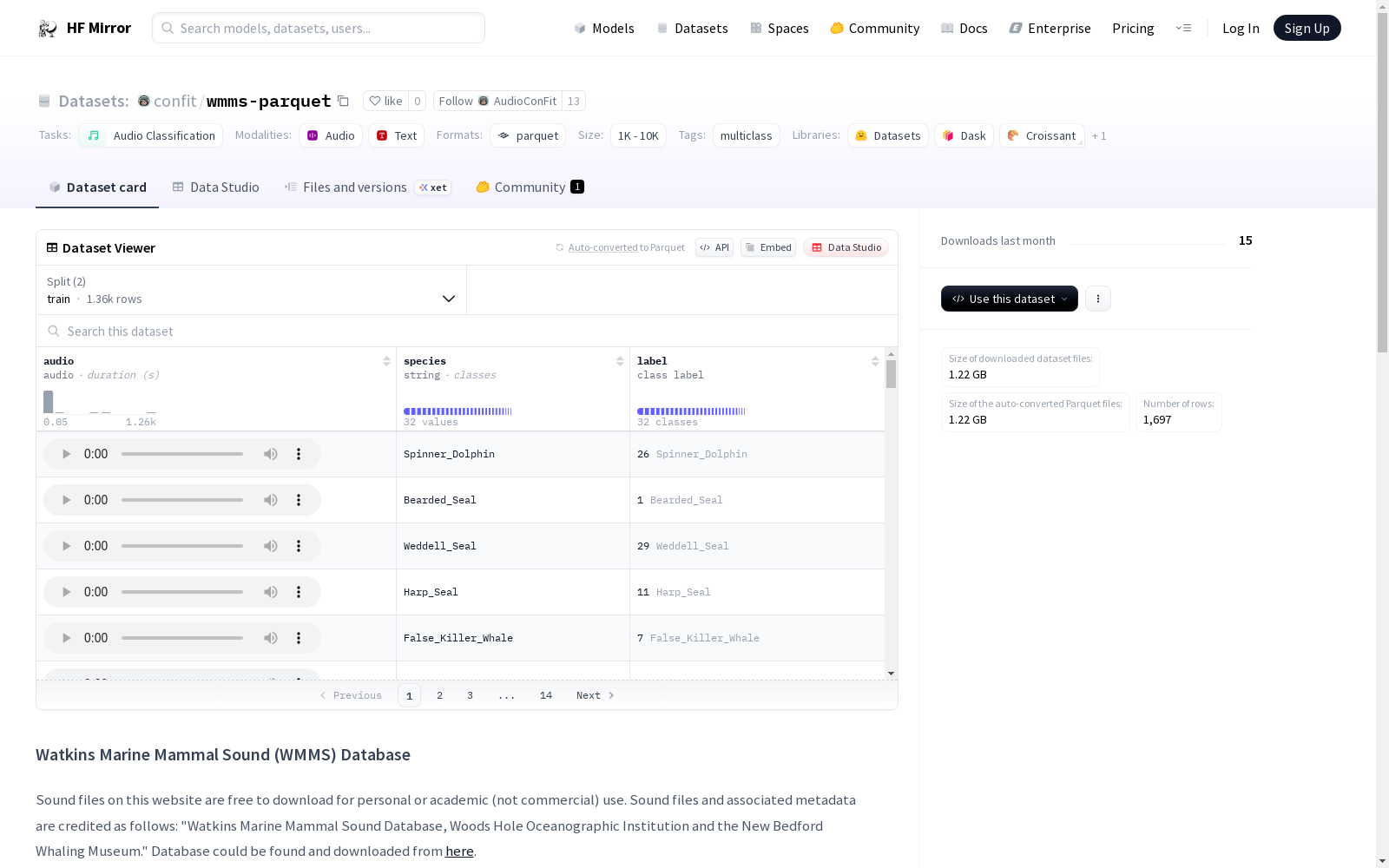The height and width of the screenshot is (868, 1389).
Task: Go to the Next page of rows
Action: 596,695
